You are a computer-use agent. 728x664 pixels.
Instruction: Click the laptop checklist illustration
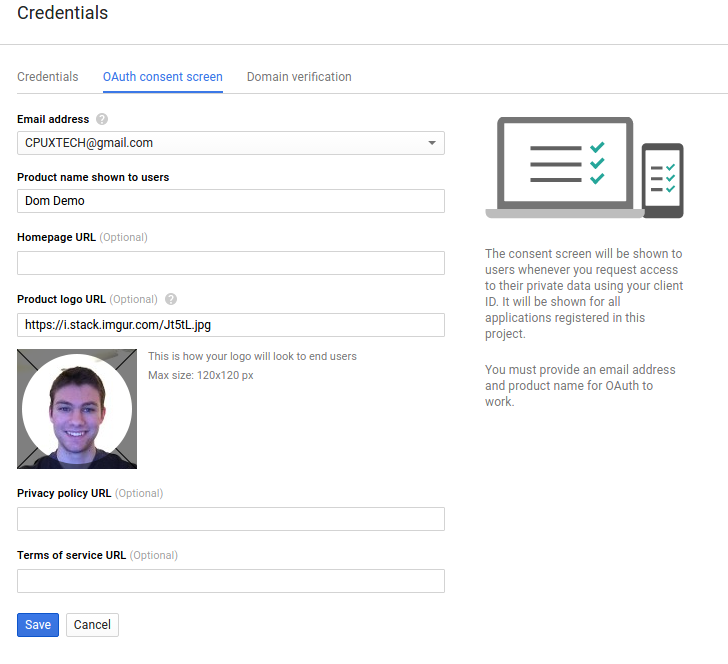pyautogui.click(x=565, y=168)
